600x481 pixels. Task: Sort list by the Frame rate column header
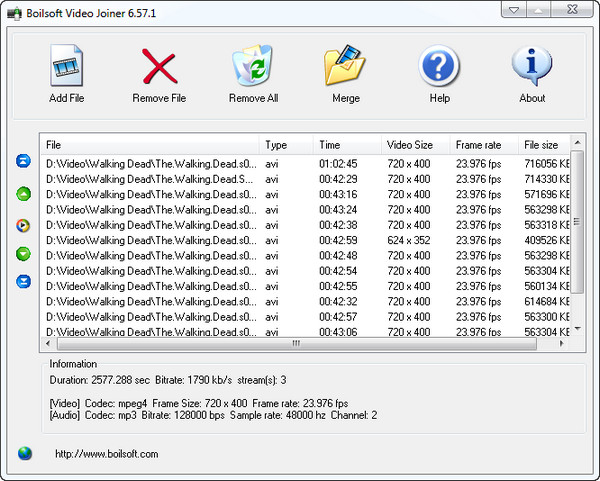[x=484, y=145]
